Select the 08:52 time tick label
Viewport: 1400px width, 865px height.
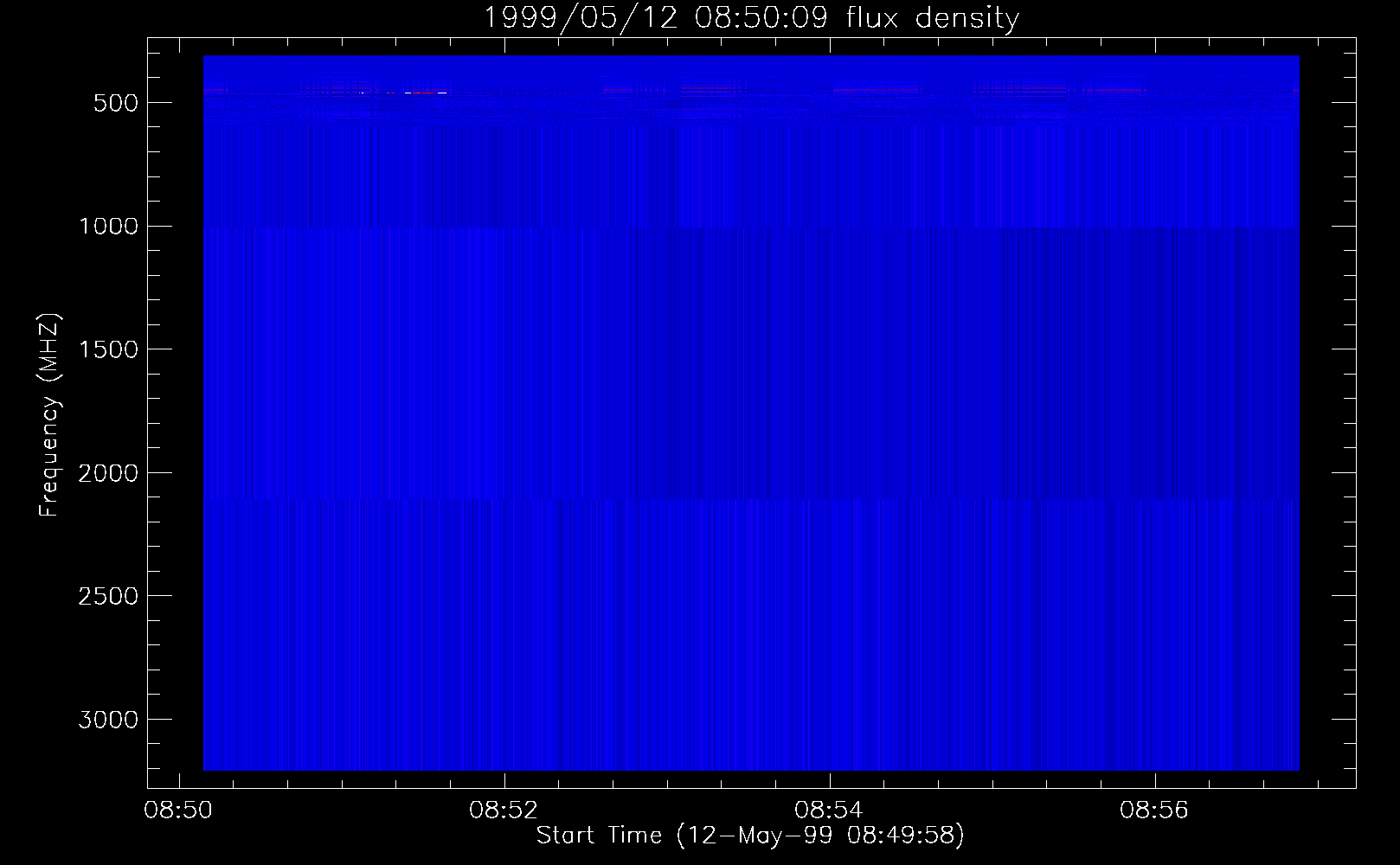[504, 811]
